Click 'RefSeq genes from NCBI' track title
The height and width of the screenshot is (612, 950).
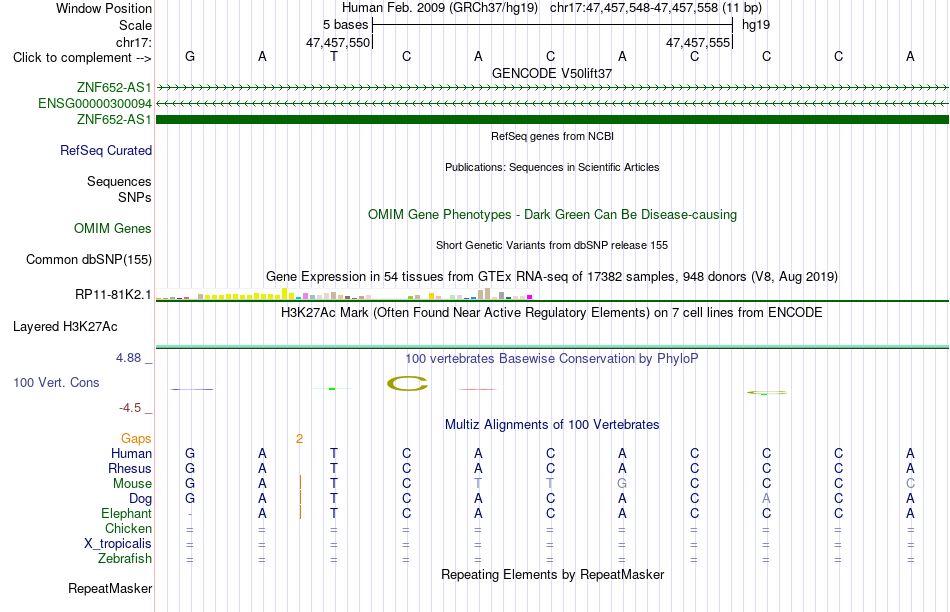pyautogui.click(x=553, y=136)
